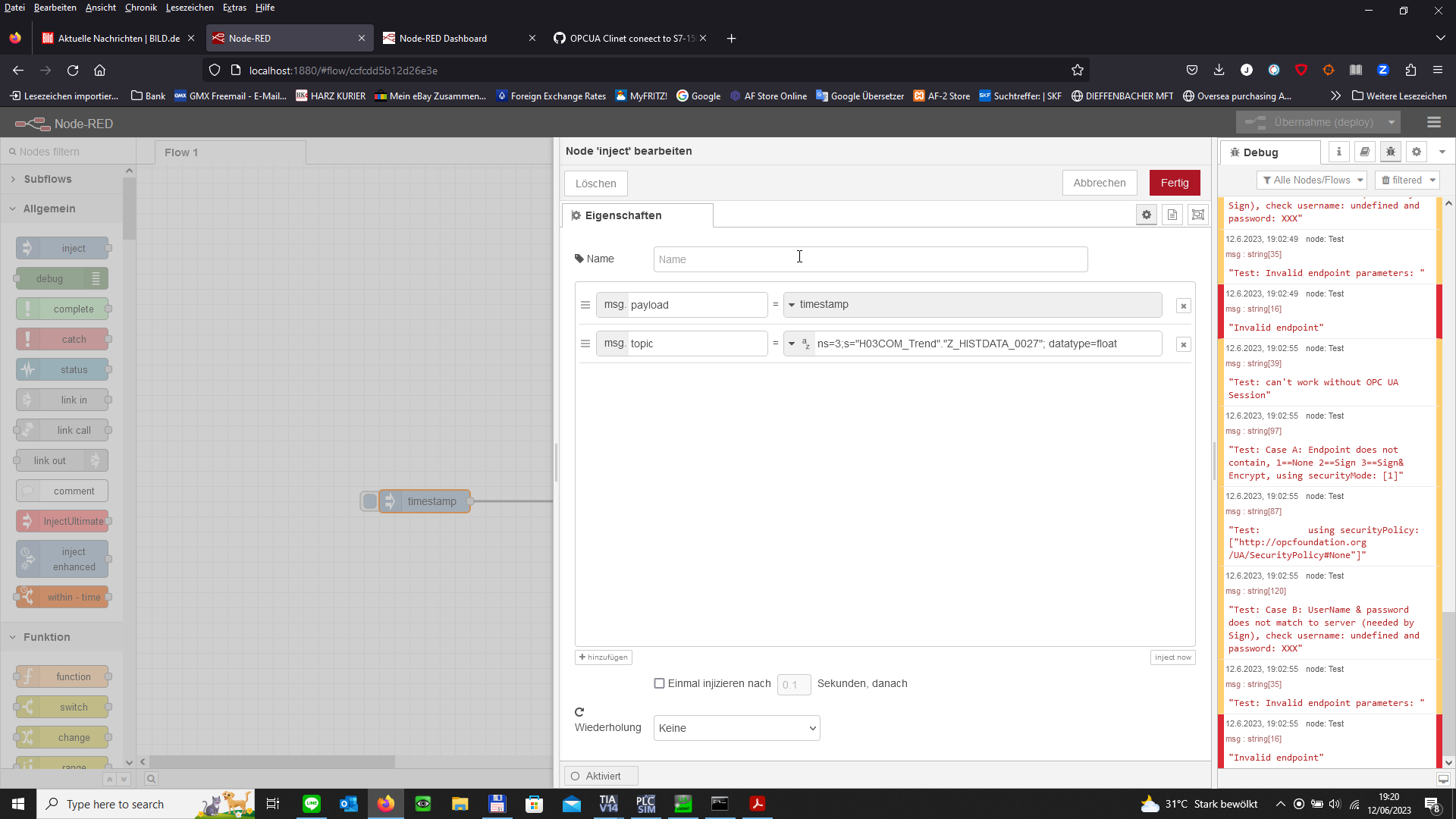Image resolution: width=1456 pixels, height=819 pixels.
Task: Enable 'Einmal injizieren nach' checkbox
Action: [x=659, y=683]
